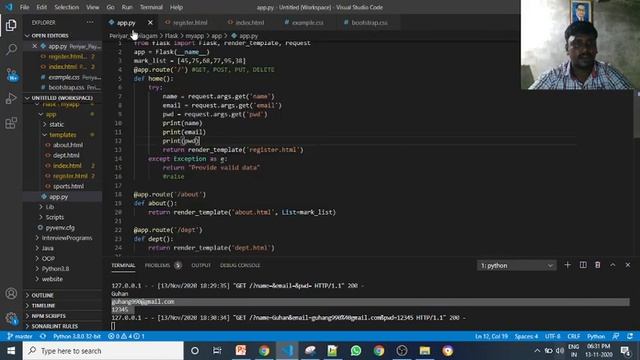Open the Windows Start menu
Viewport: 640px width, 360px height.
(x=11, y=351)
